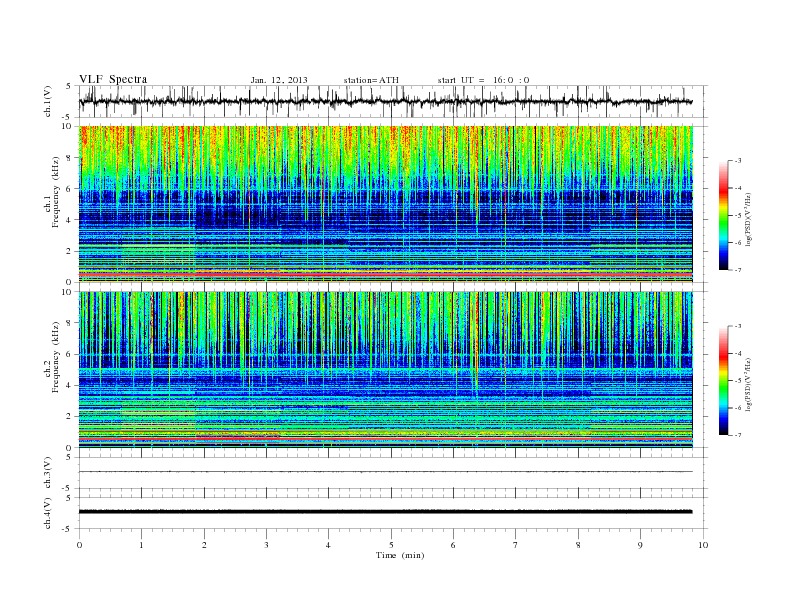Click the "Time (min)" axis title

point(400,555)
